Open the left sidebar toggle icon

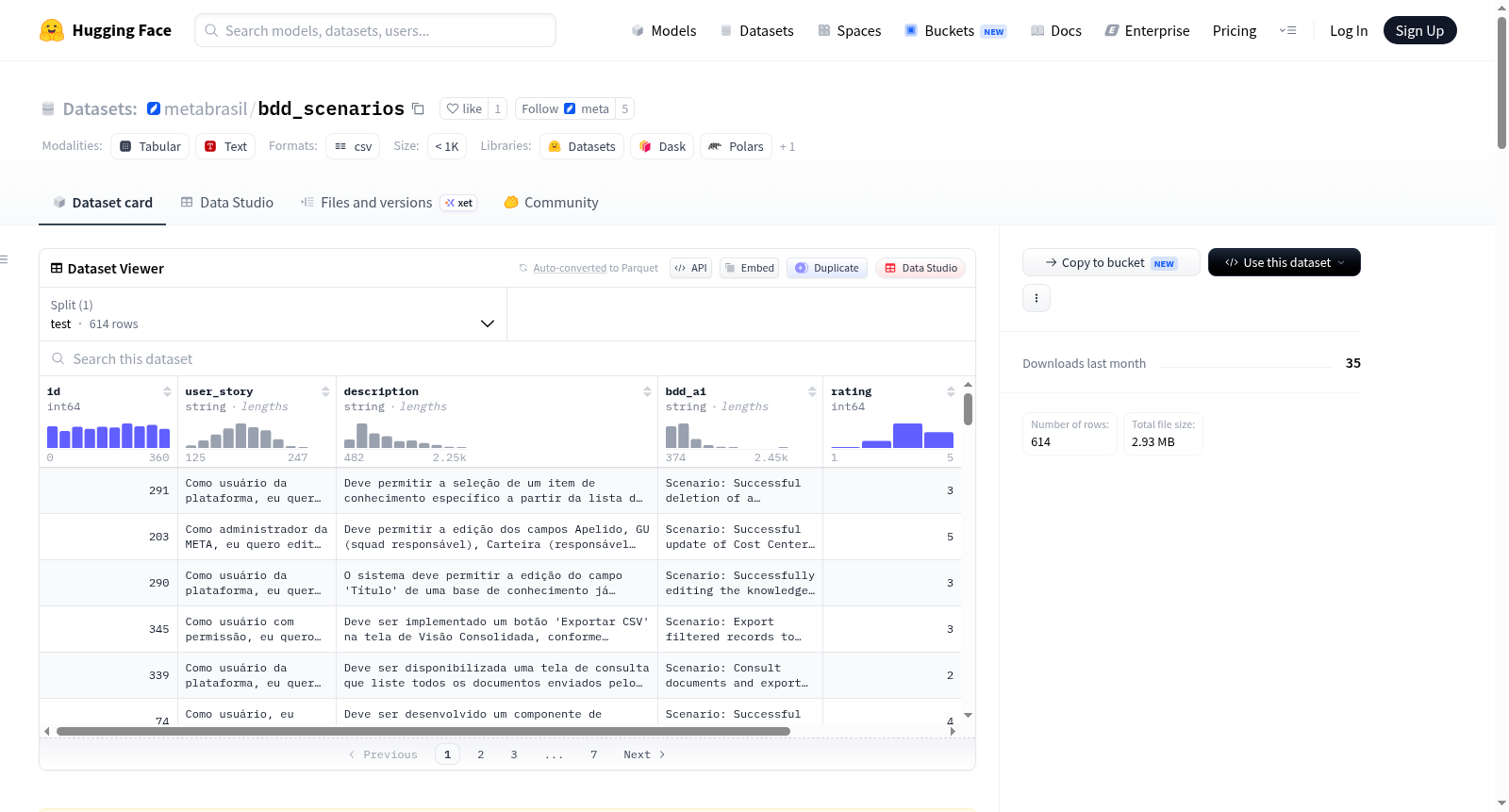[4, 259]
